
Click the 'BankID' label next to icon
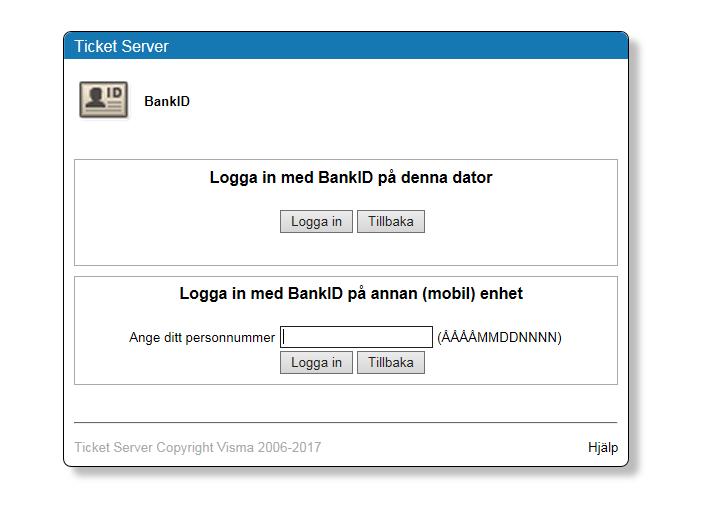click(167, 101)
